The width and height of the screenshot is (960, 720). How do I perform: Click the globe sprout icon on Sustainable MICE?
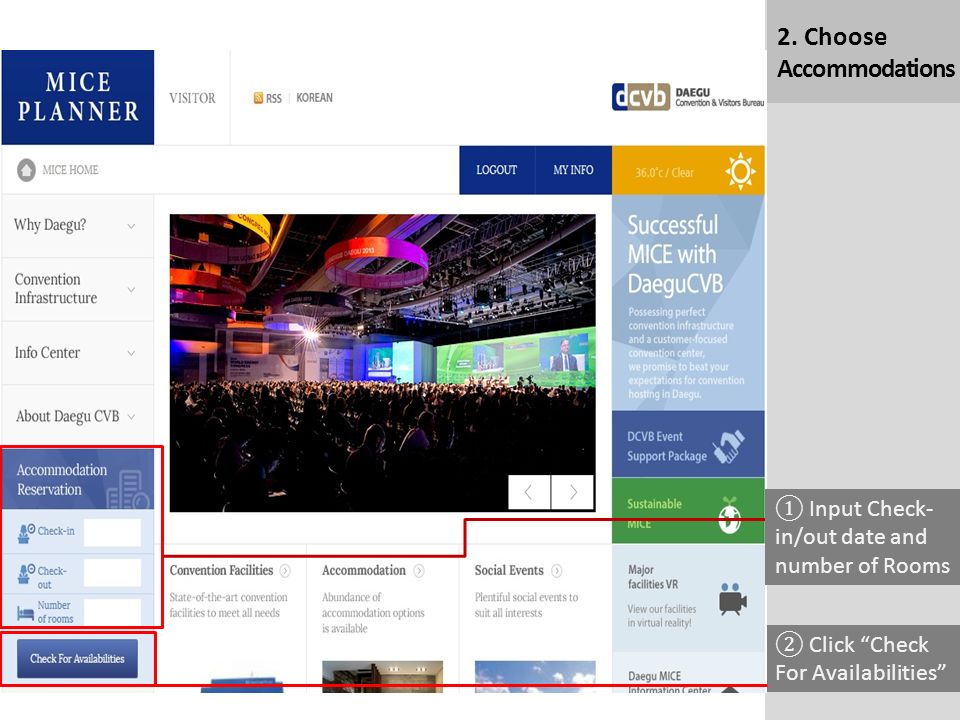(729, 516)
